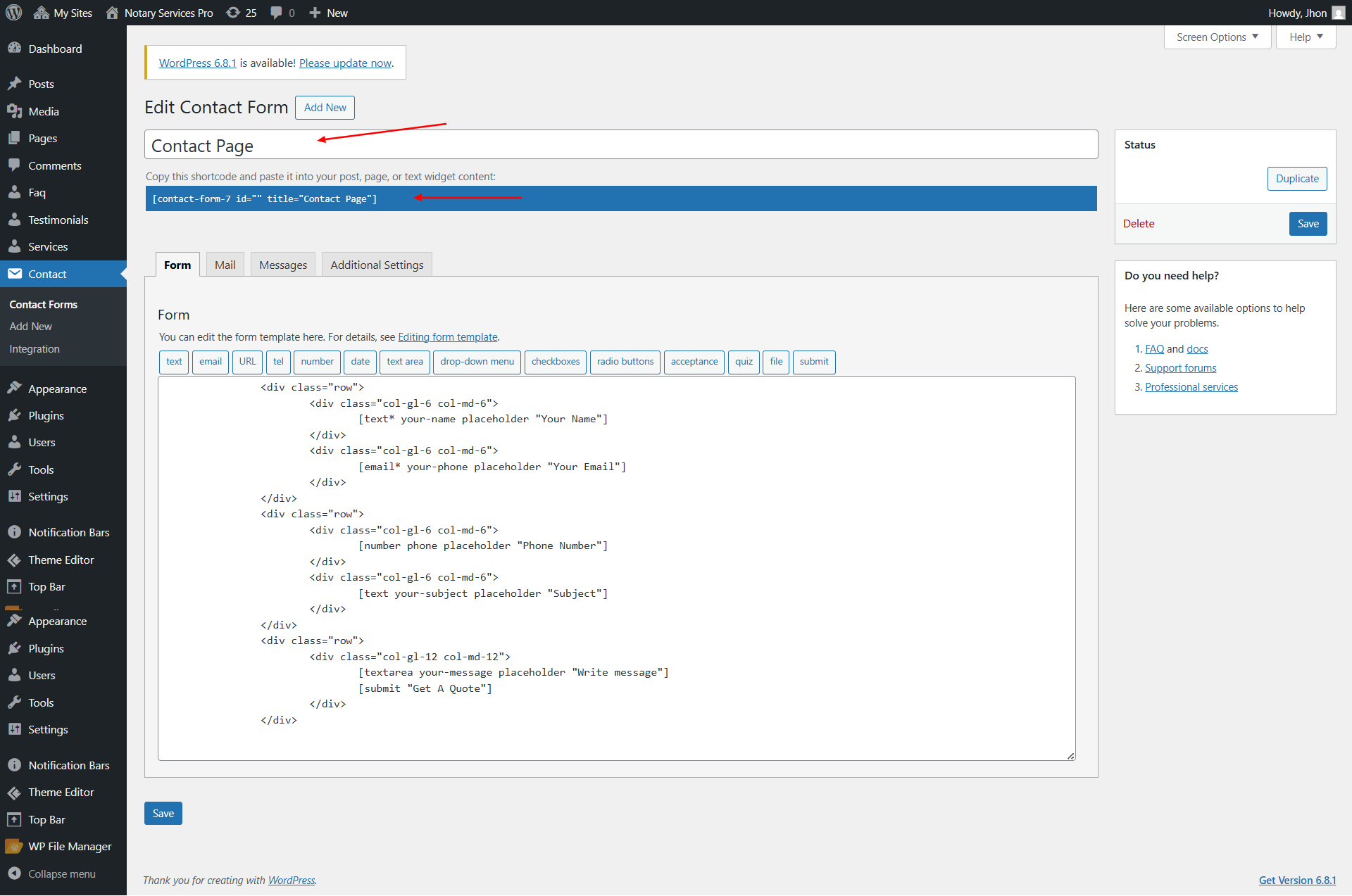Click the first Users icon in sidebar

[14, 442]
